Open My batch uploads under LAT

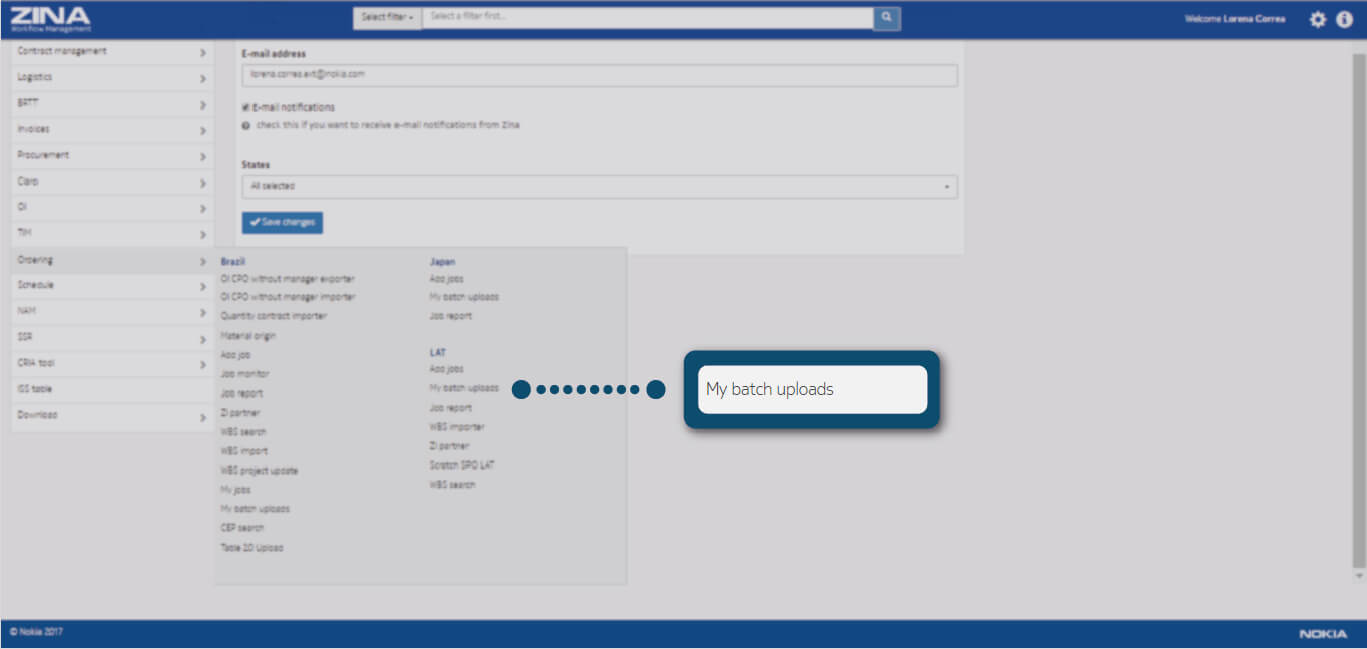tap(463, 388)
